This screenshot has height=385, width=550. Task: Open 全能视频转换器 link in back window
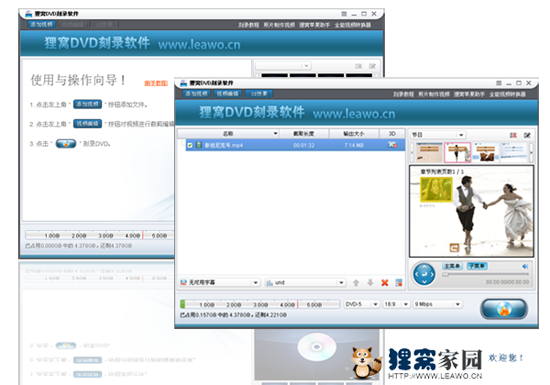click(x=353, y=25)
